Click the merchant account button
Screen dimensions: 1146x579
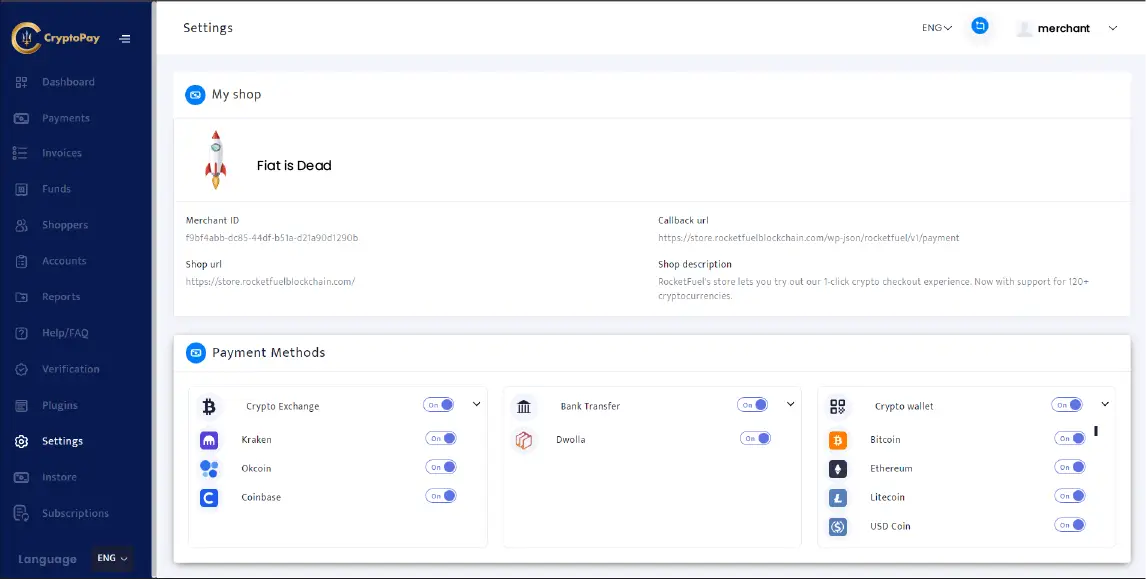click(1063, 28)
